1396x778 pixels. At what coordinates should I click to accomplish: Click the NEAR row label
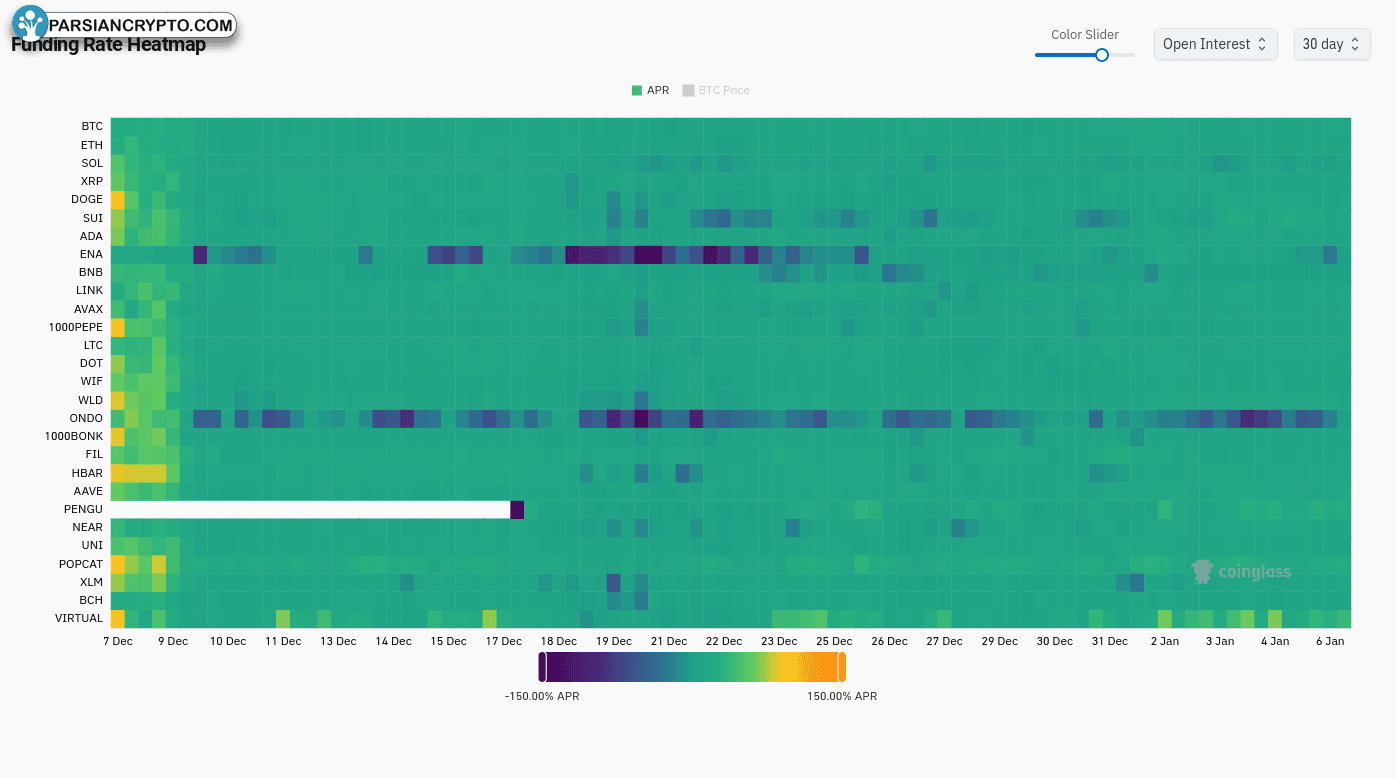click(88, 527)
